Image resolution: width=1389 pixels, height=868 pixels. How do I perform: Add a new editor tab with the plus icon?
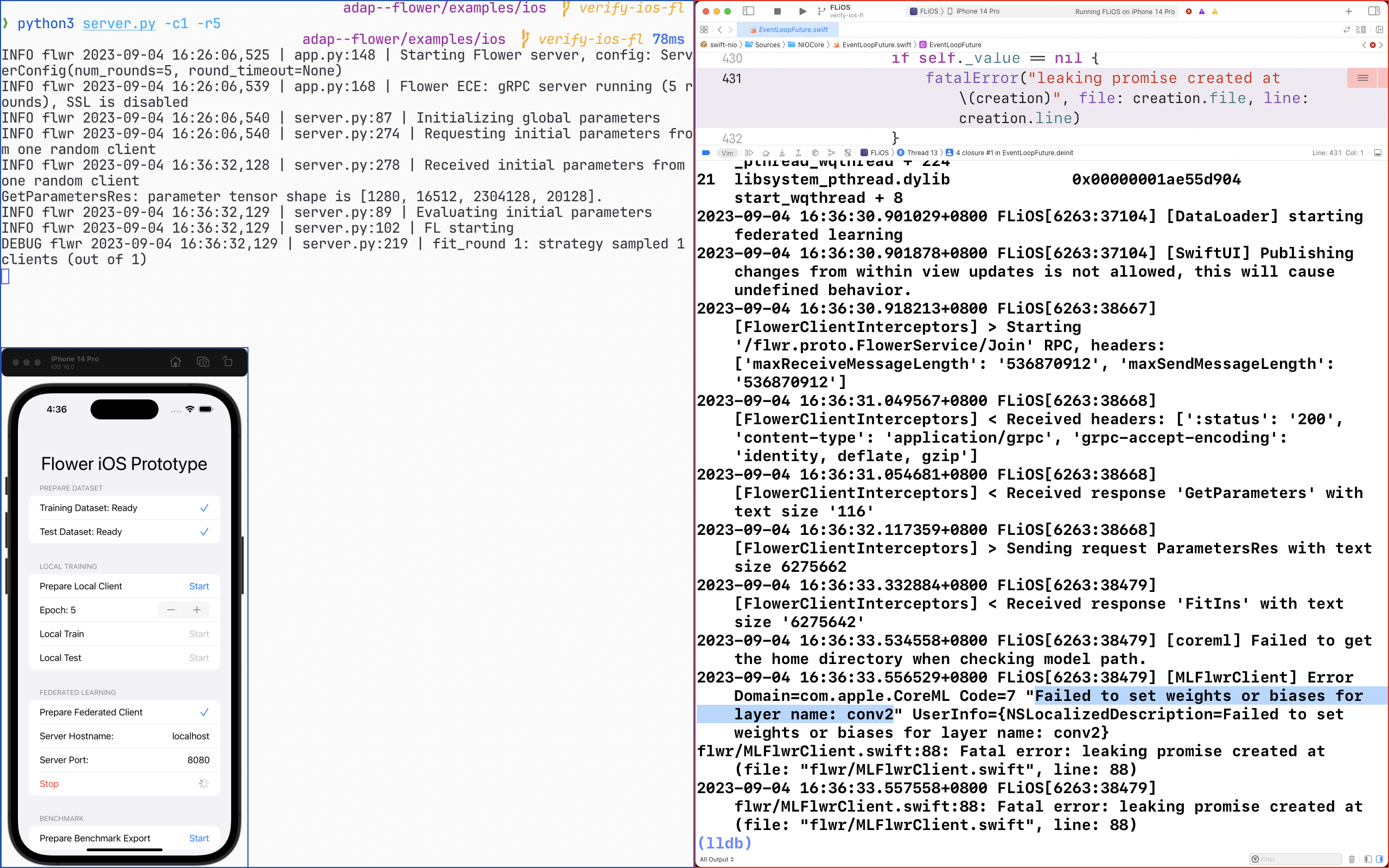tap(1349, 11)
